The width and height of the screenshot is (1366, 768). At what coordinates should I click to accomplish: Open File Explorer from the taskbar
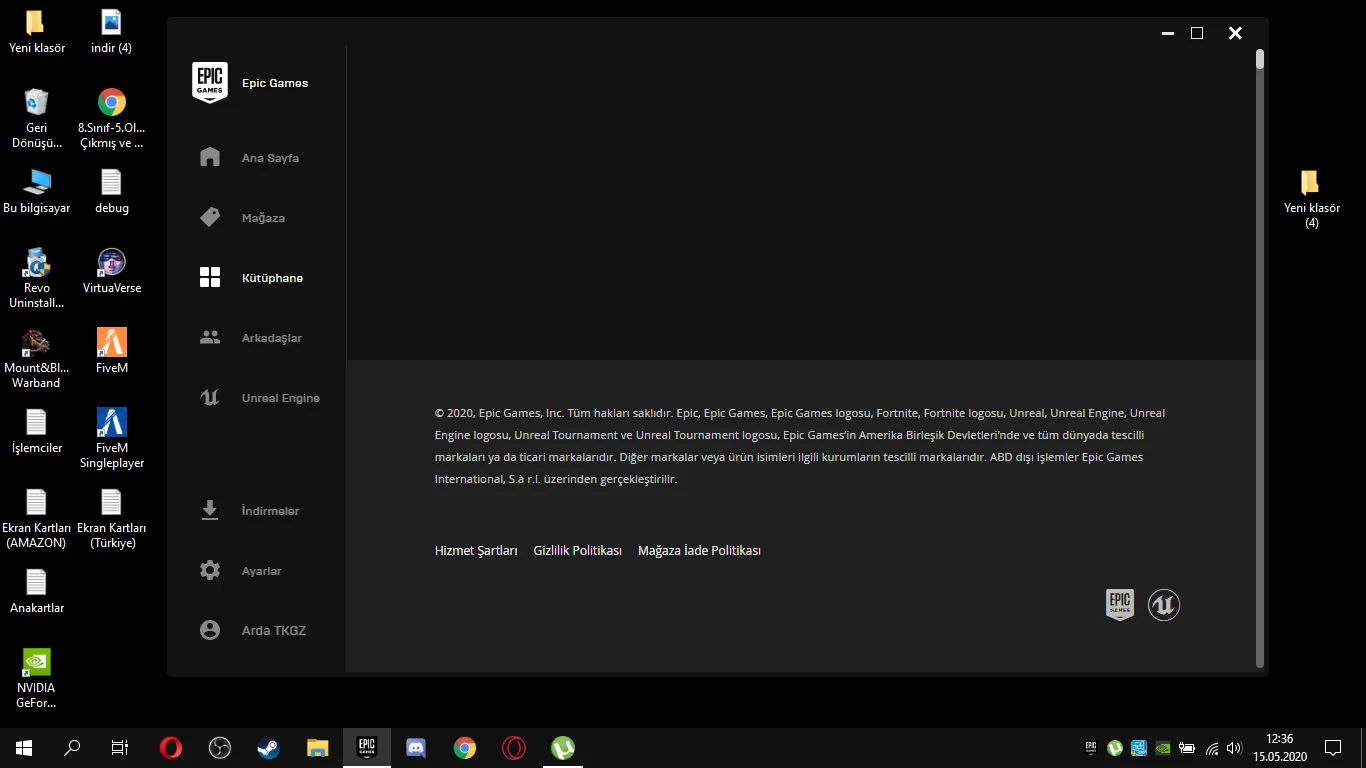pyautogui.click(x=318, y=748)
